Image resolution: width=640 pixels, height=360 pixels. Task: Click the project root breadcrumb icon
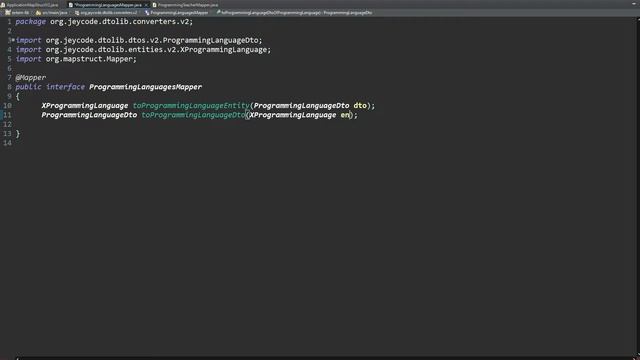(8, 13)
